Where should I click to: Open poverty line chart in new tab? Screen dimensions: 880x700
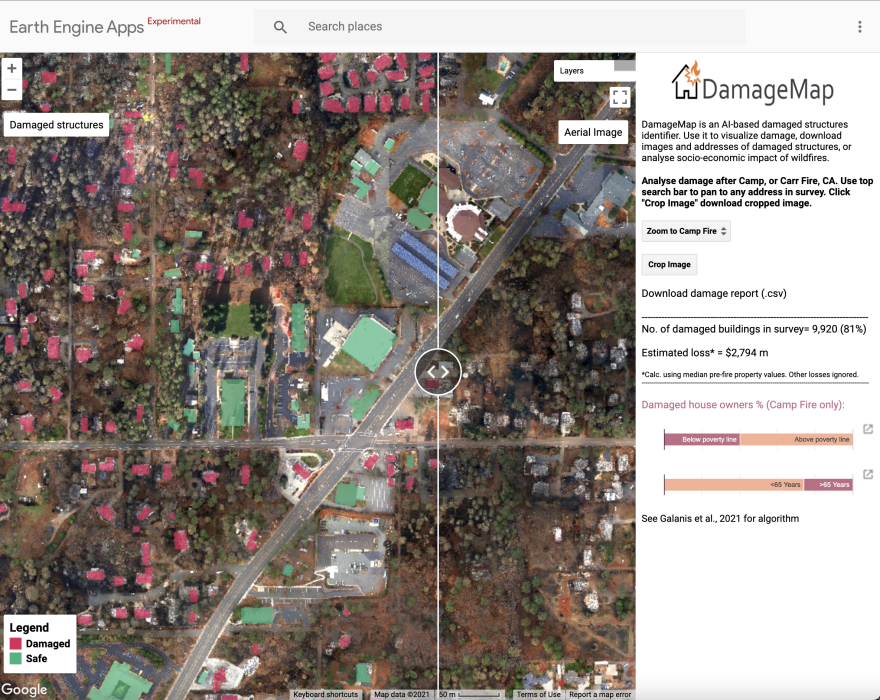(x=868, y=429)
